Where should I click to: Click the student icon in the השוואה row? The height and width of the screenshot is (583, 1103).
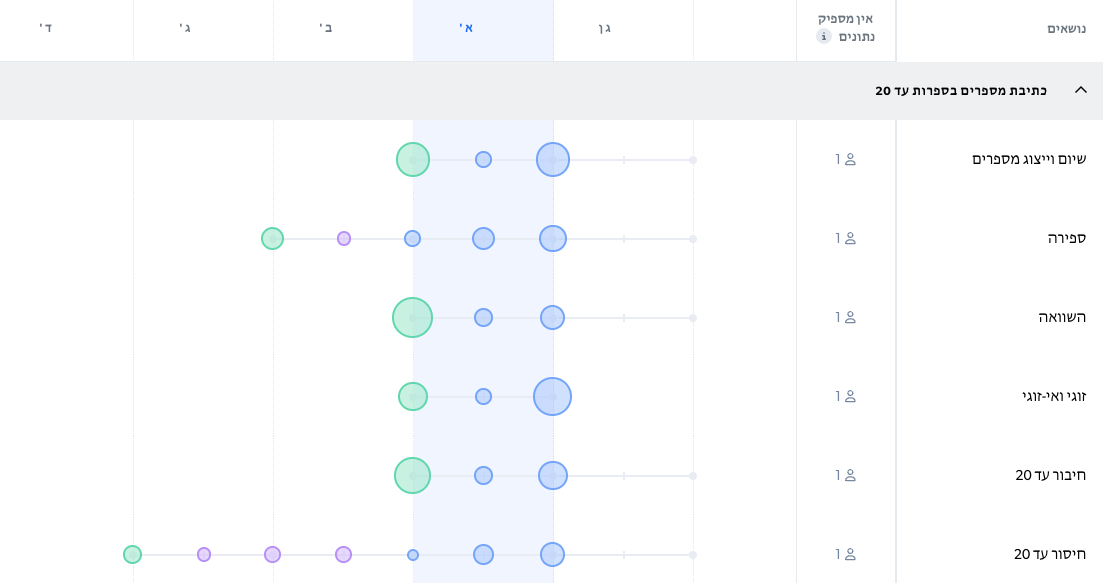point(850,317)
